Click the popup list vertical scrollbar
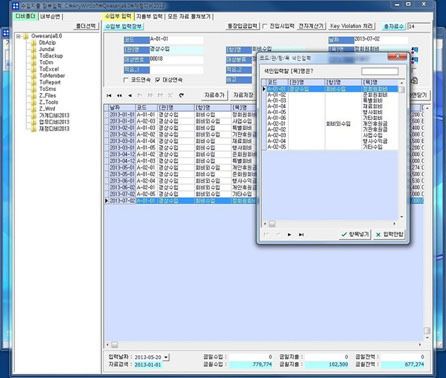The width and height of the screenshot is (446, 378). [x=402, y=149]
